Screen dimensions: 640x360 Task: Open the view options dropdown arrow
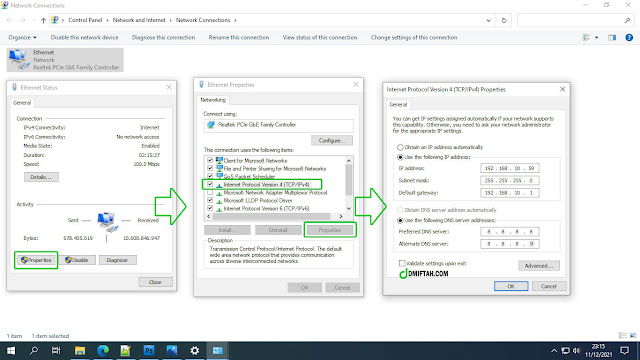[x=596, y=38]
